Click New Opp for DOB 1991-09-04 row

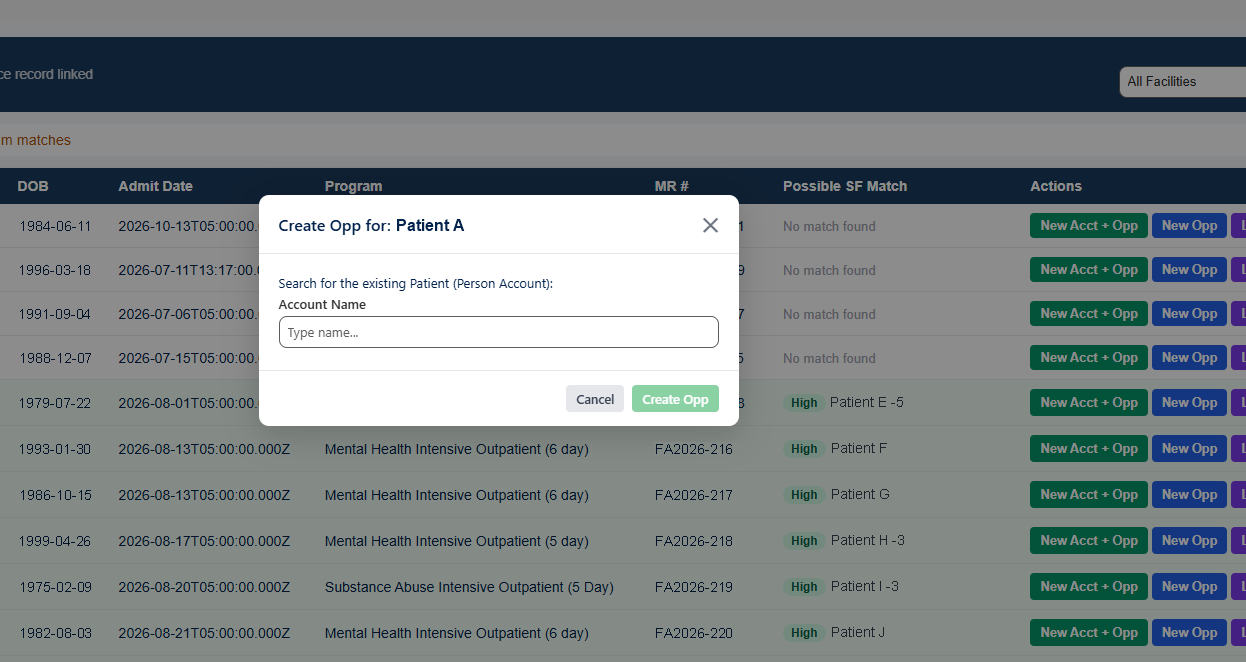[1189, 314]
